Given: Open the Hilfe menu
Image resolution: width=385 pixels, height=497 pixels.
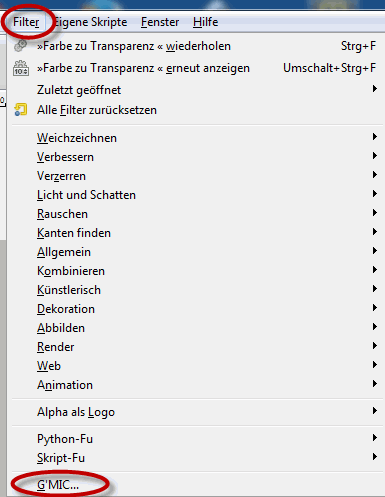Looking at the screenshot, I should click(x=206, y=22).
